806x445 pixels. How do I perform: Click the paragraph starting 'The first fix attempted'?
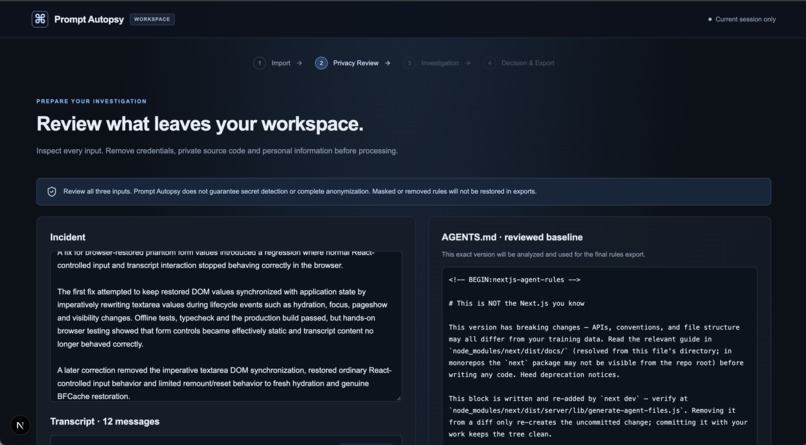point(223,318)
